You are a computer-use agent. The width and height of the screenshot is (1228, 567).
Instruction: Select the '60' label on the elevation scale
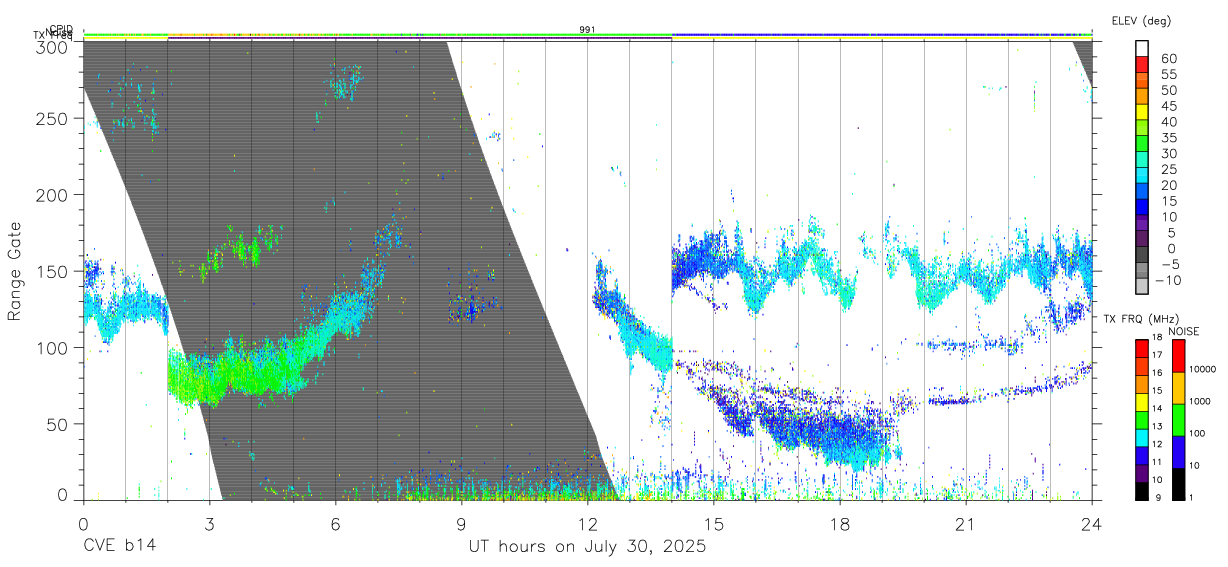(x=1169, y=58)
